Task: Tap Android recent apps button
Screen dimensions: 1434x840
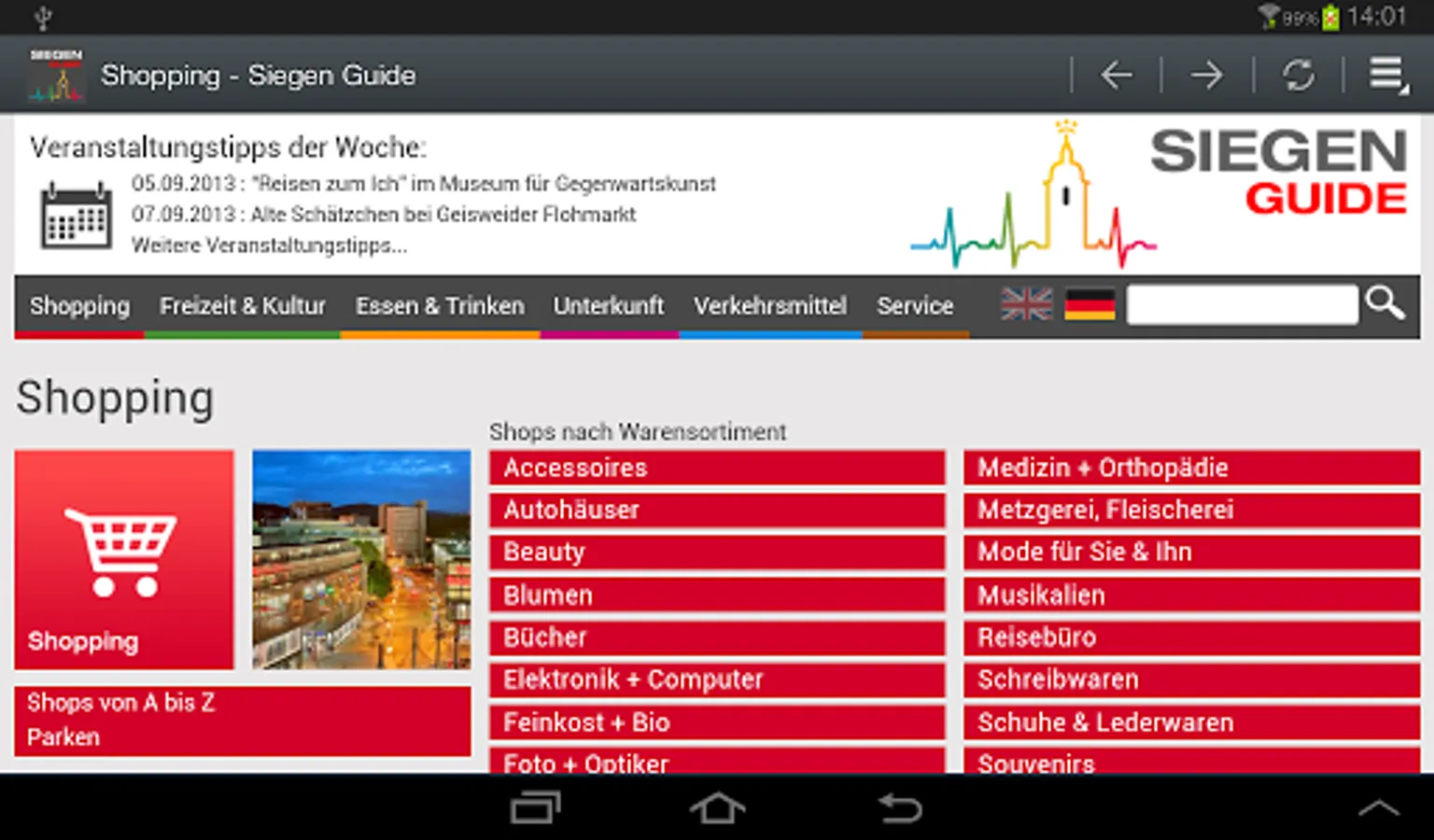Action: (536, 807)
